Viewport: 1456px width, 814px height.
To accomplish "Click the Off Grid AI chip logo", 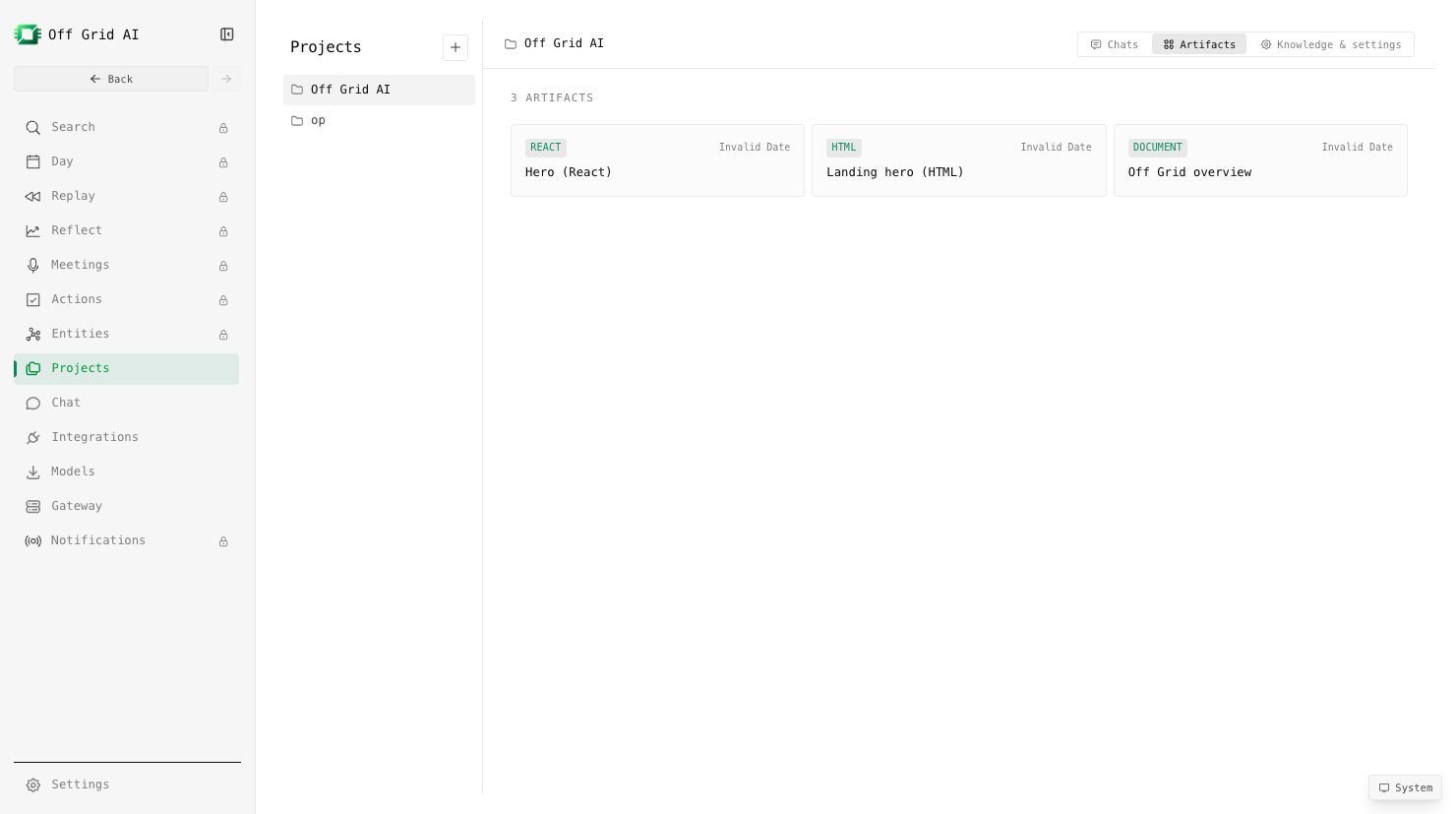I will (28, 34).
